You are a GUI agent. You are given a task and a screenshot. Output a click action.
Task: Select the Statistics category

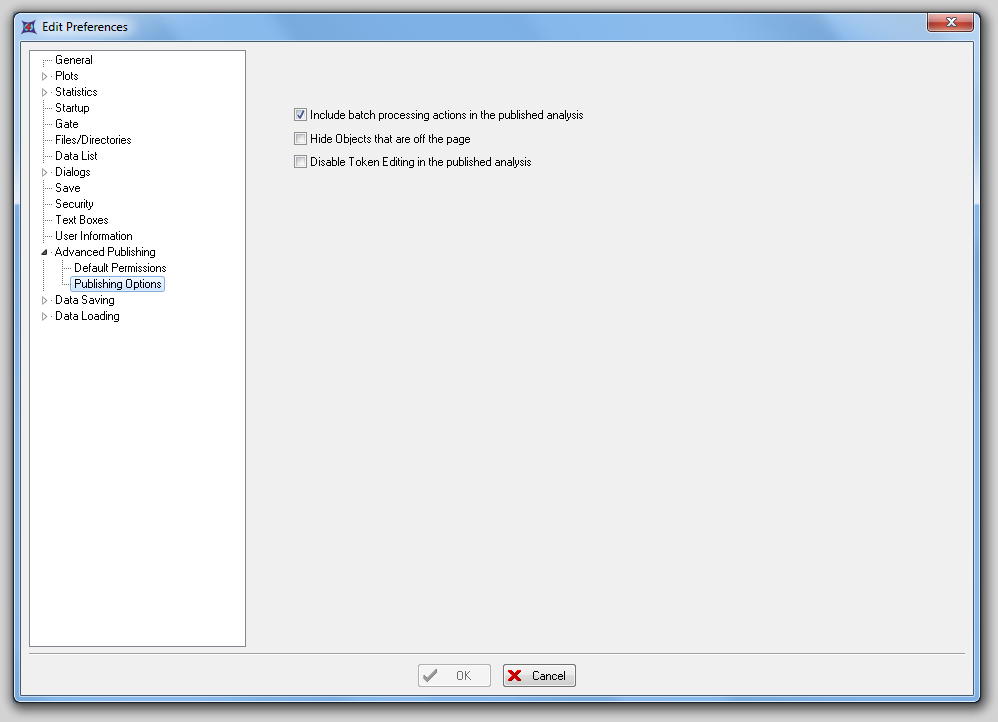click(76, 92)
